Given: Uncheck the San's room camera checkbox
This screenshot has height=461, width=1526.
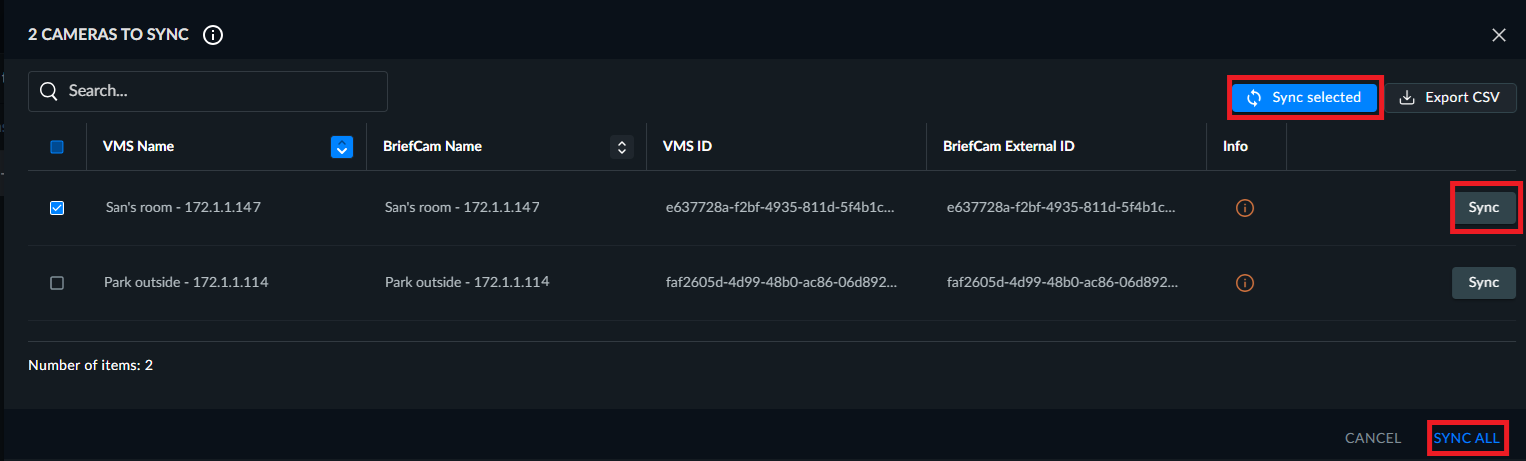Looking at the screenshot, I should tap(57, 208).
